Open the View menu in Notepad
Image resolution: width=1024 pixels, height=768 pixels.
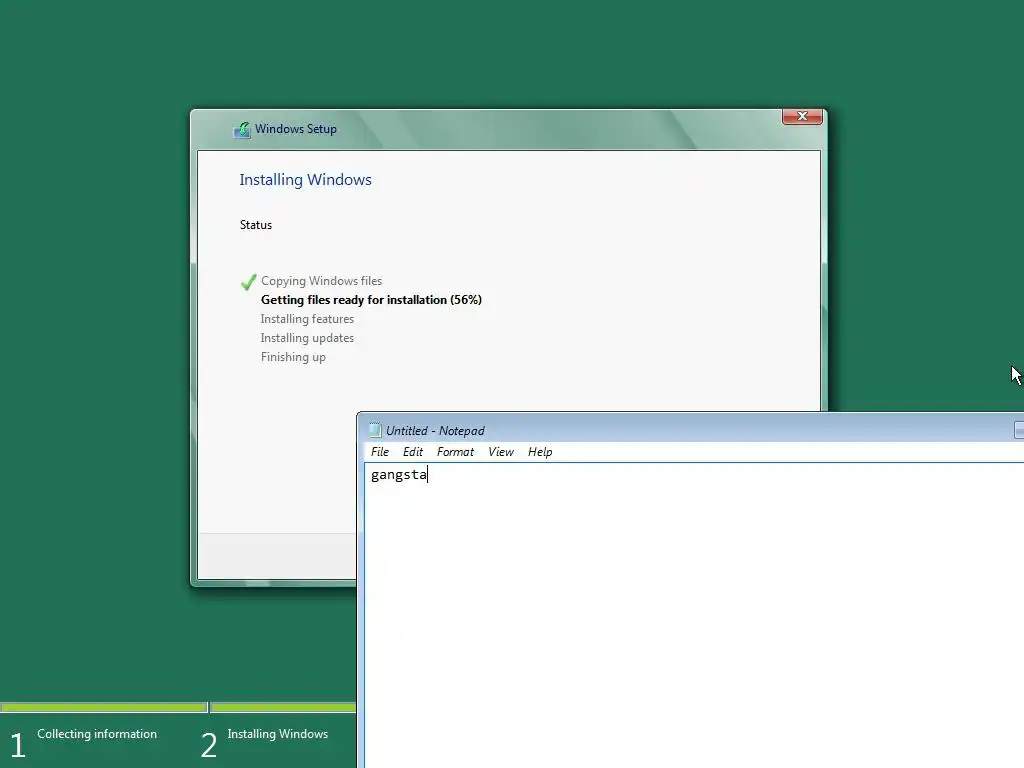point(501,452)
